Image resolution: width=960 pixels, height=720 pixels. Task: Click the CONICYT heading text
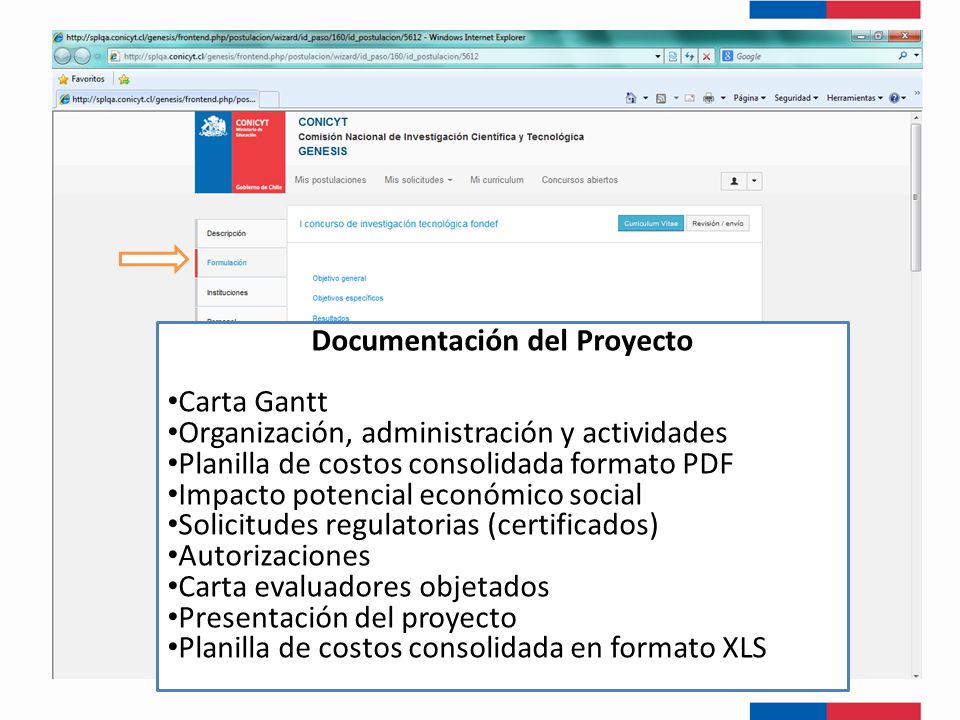pos(323,122)
